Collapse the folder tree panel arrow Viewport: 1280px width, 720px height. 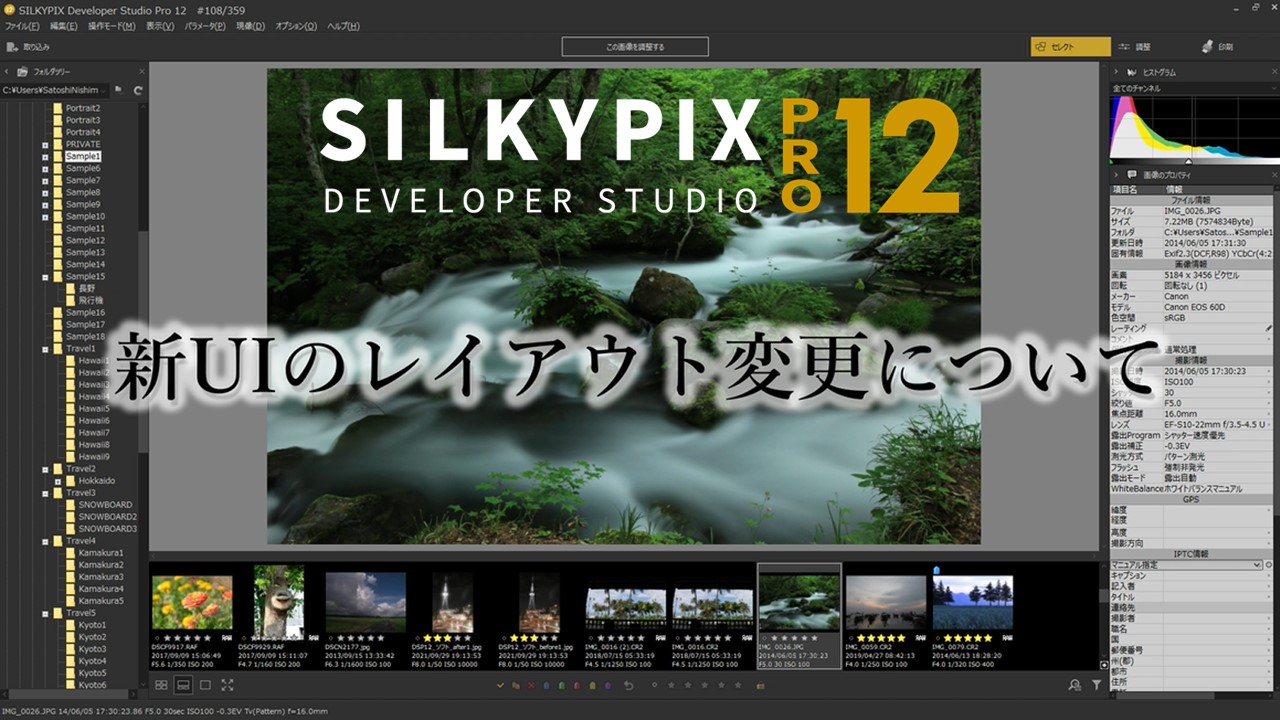7,72
